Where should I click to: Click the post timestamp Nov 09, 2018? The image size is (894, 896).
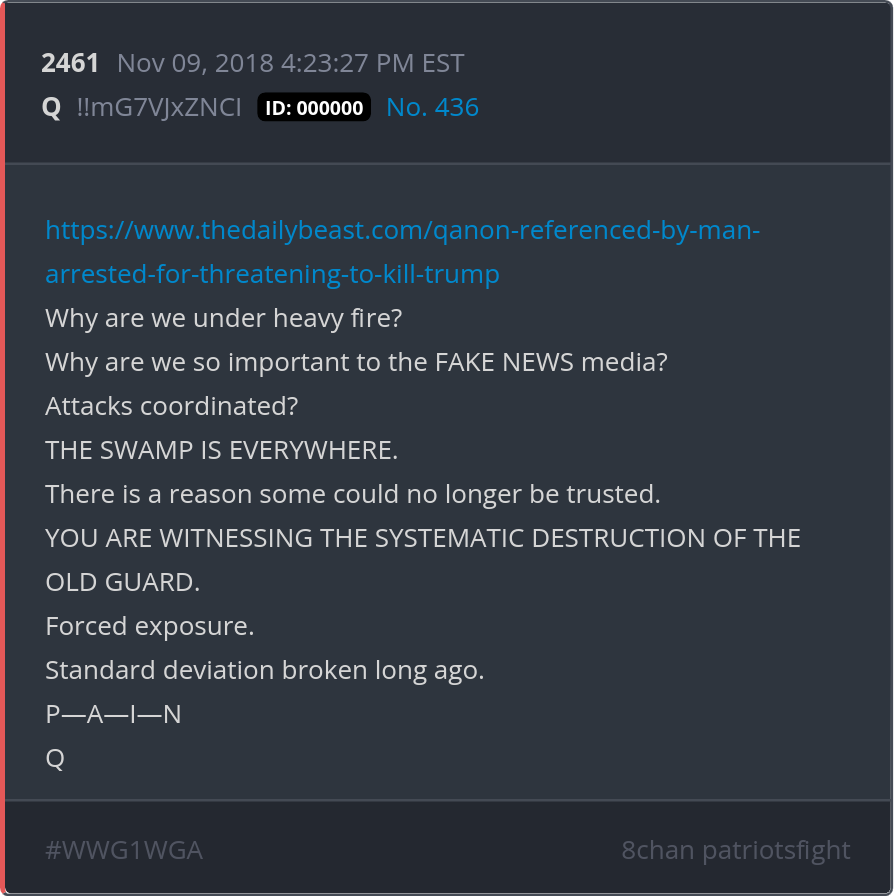click(290, 63)
